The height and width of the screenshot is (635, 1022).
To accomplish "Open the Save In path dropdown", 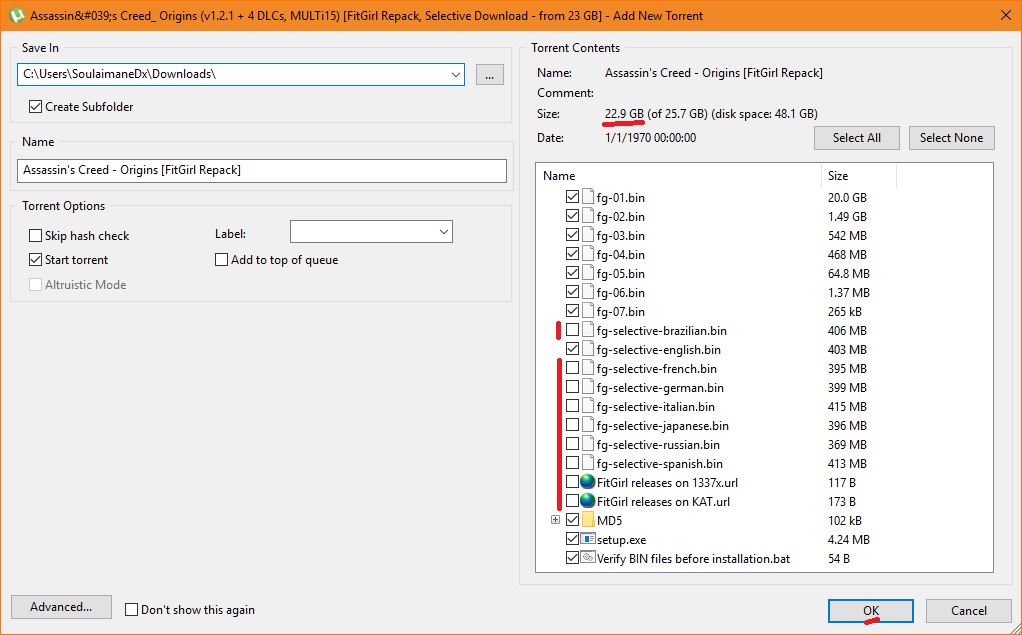I will (456, 74).
